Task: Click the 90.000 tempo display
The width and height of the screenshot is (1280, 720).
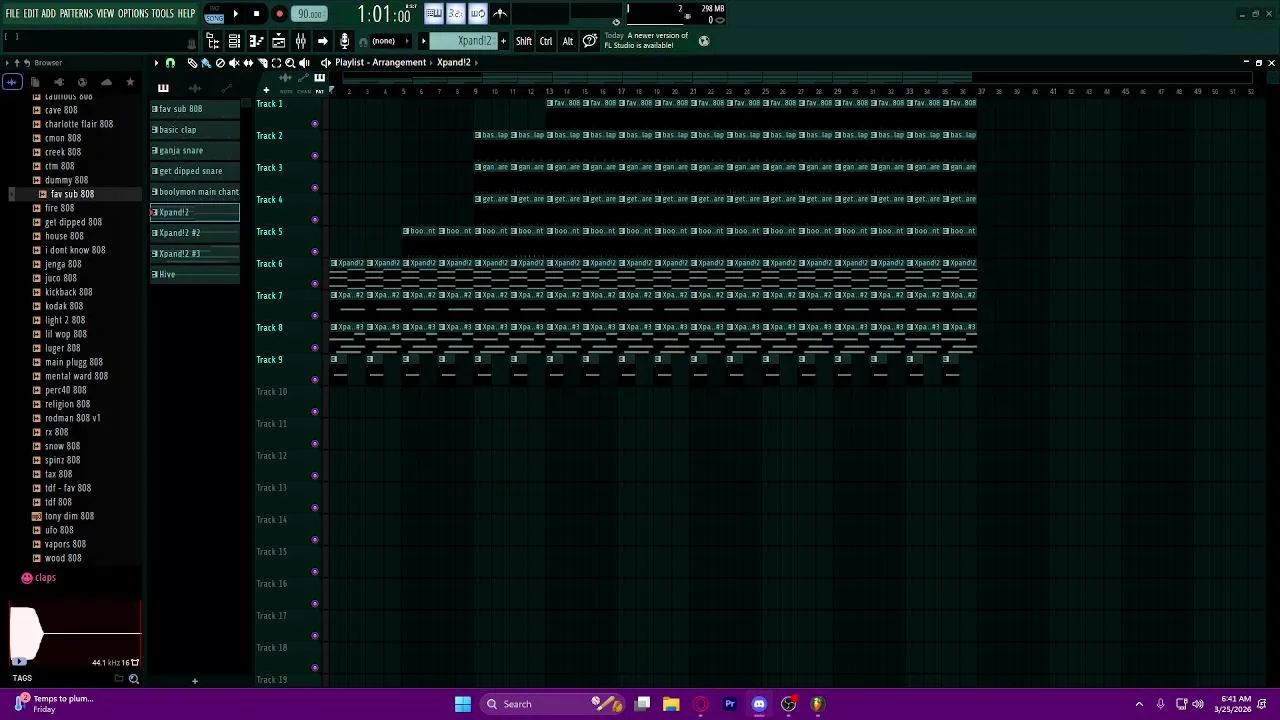Action: pyautogui.click(x=310, y=14)
